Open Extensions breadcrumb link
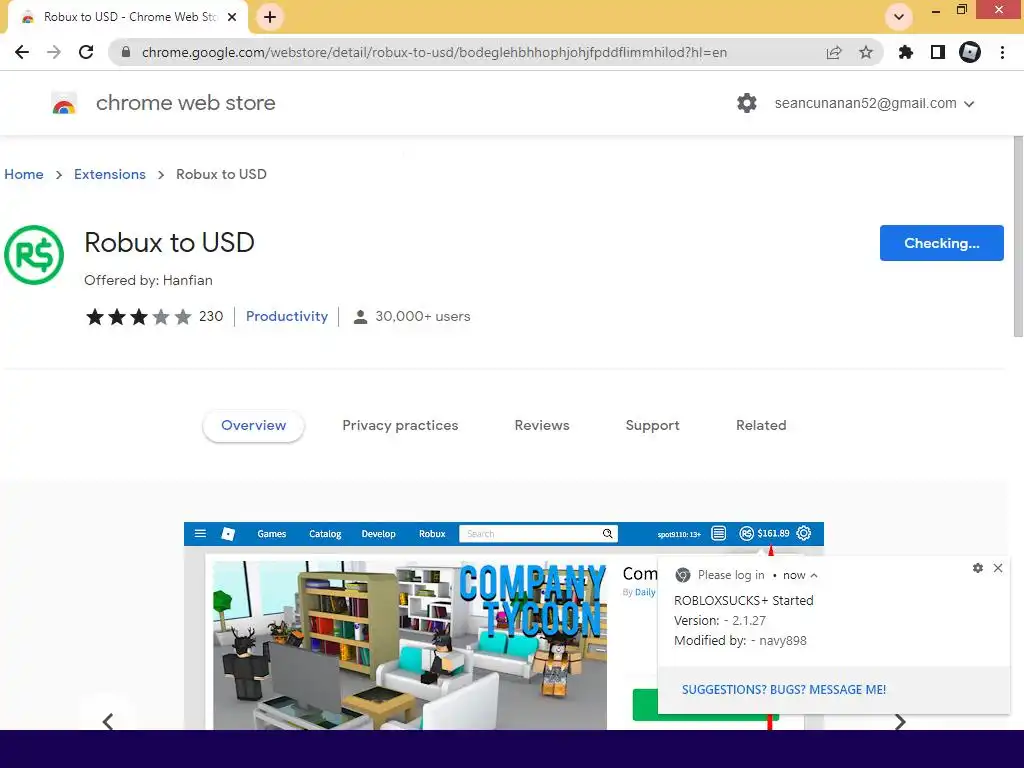Screen dimensions: 1024x768 [110, 174]
